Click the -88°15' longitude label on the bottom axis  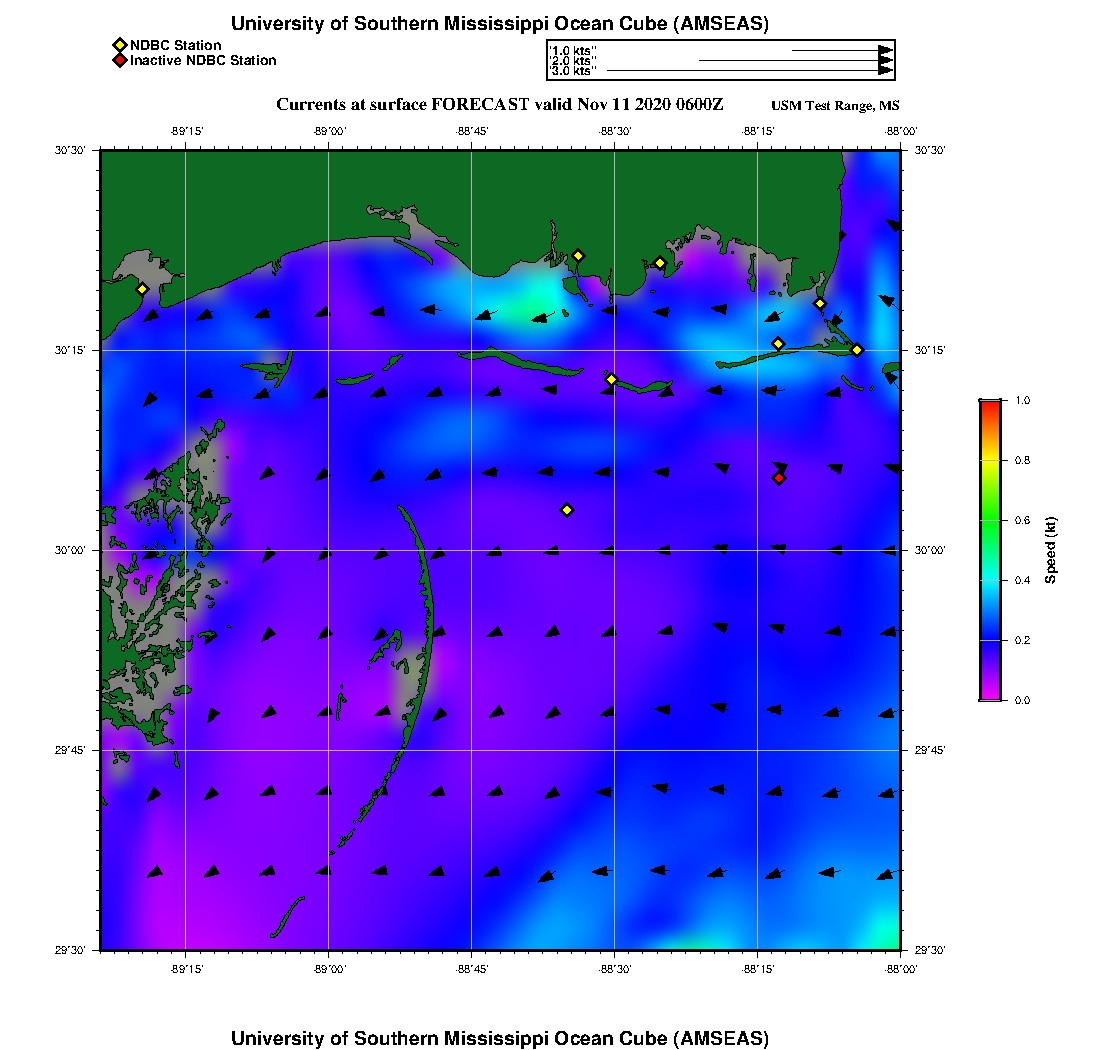click(758, 969)
